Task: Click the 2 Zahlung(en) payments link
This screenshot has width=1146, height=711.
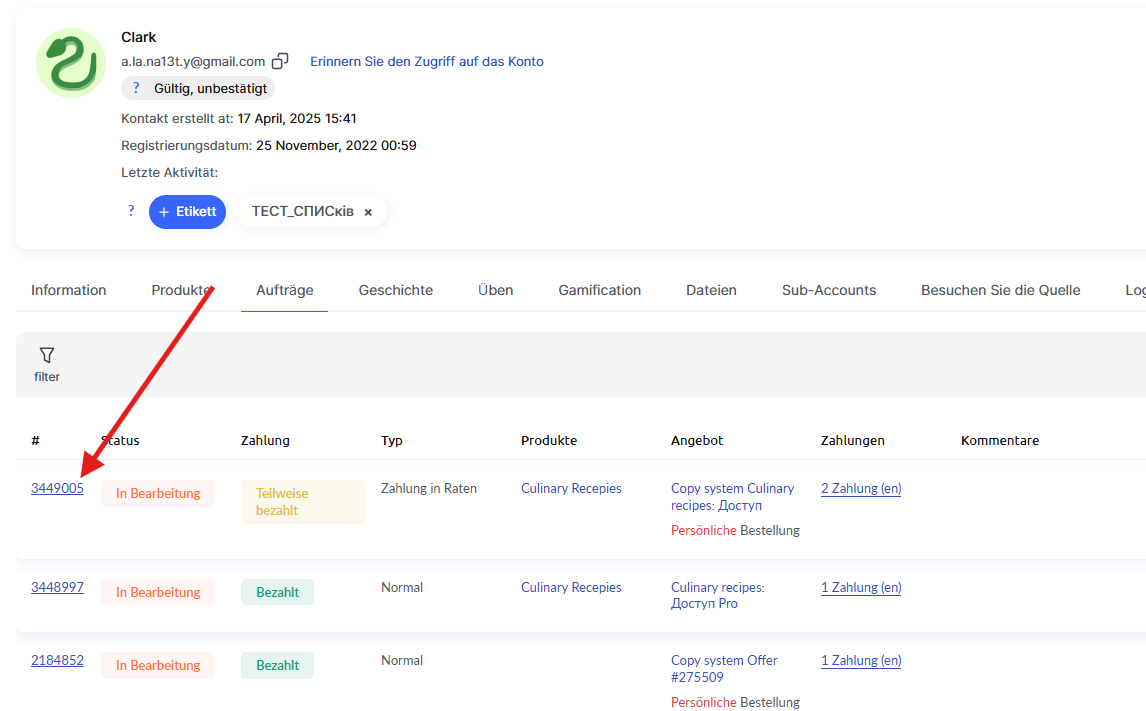Action: (x=860, y=488)
